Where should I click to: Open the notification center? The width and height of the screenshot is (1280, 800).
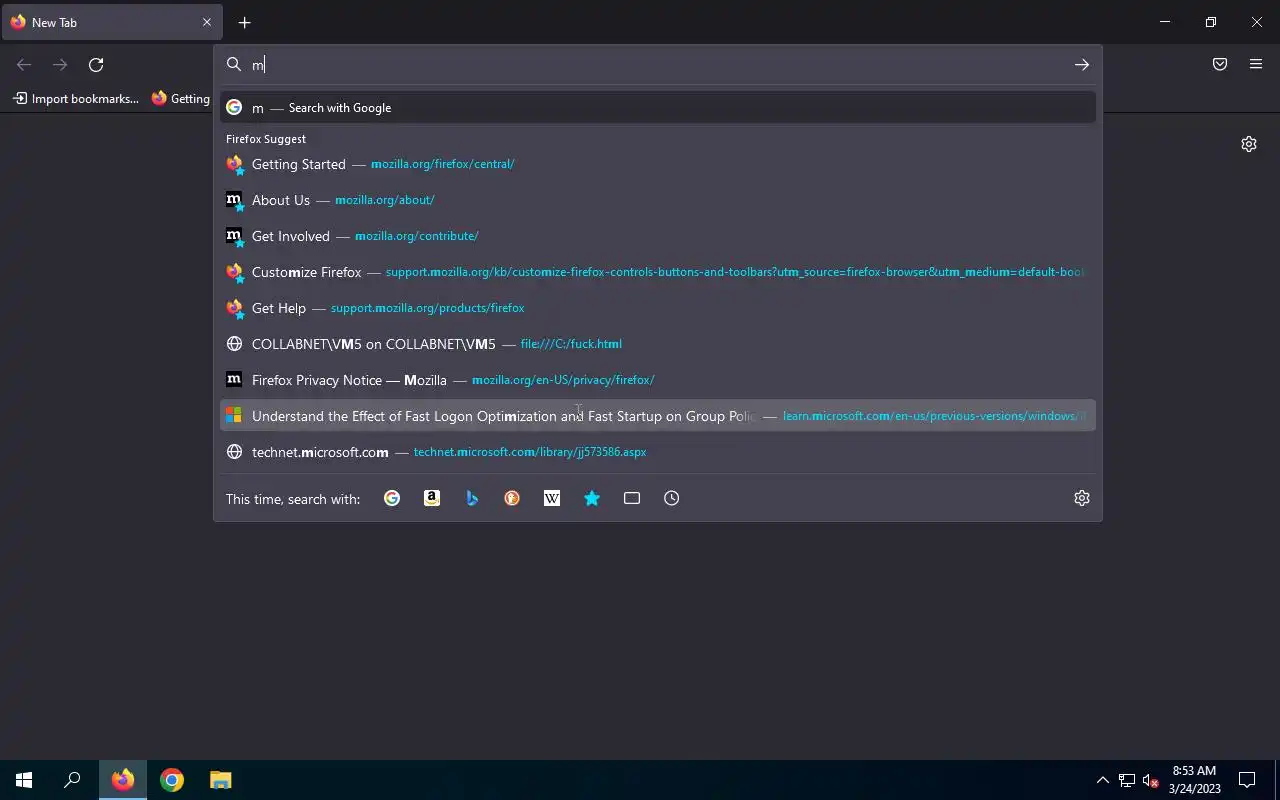tap(1247, 780)
